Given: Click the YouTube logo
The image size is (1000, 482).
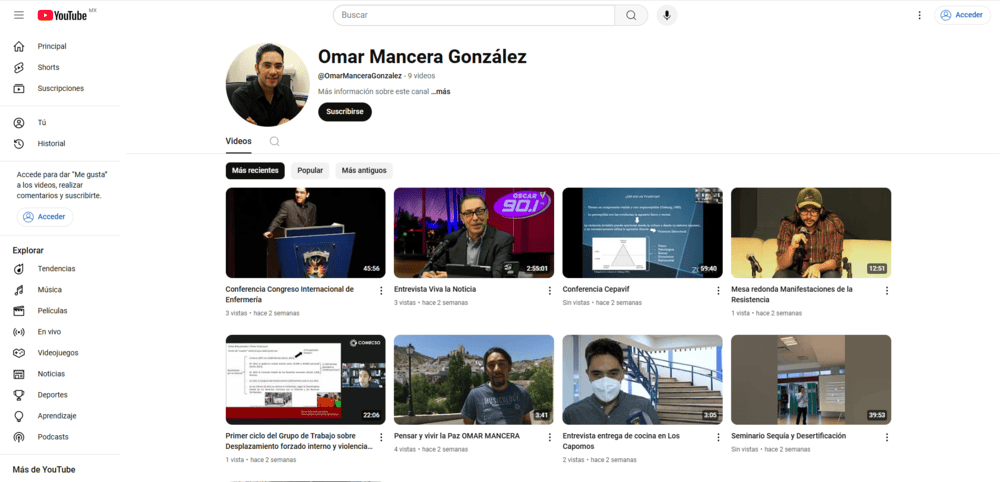Looking at the screenshot, I should [x=62, y=15].
